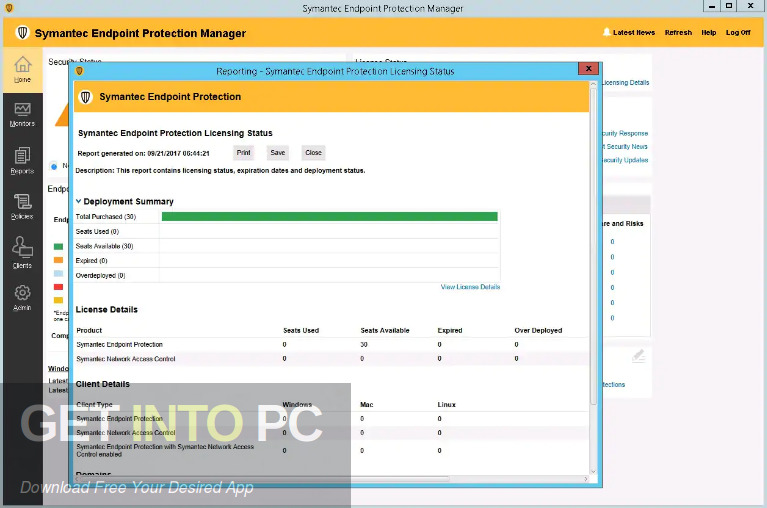Minimize the main Symantec manager window
This screenshot has width=767, height=508.
(x=711, y=6)
